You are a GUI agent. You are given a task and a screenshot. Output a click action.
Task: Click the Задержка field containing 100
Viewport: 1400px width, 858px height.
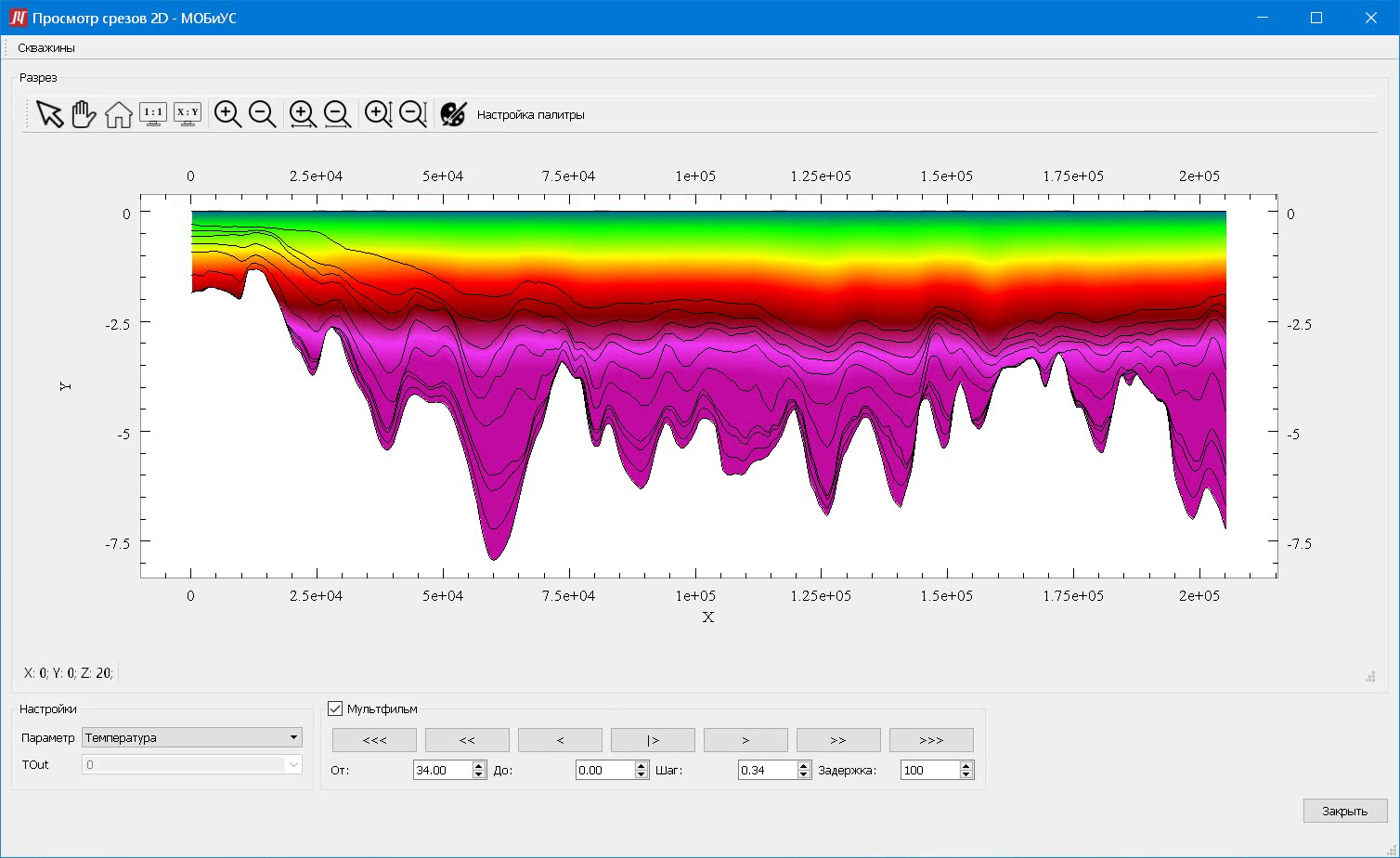point(930,770)
